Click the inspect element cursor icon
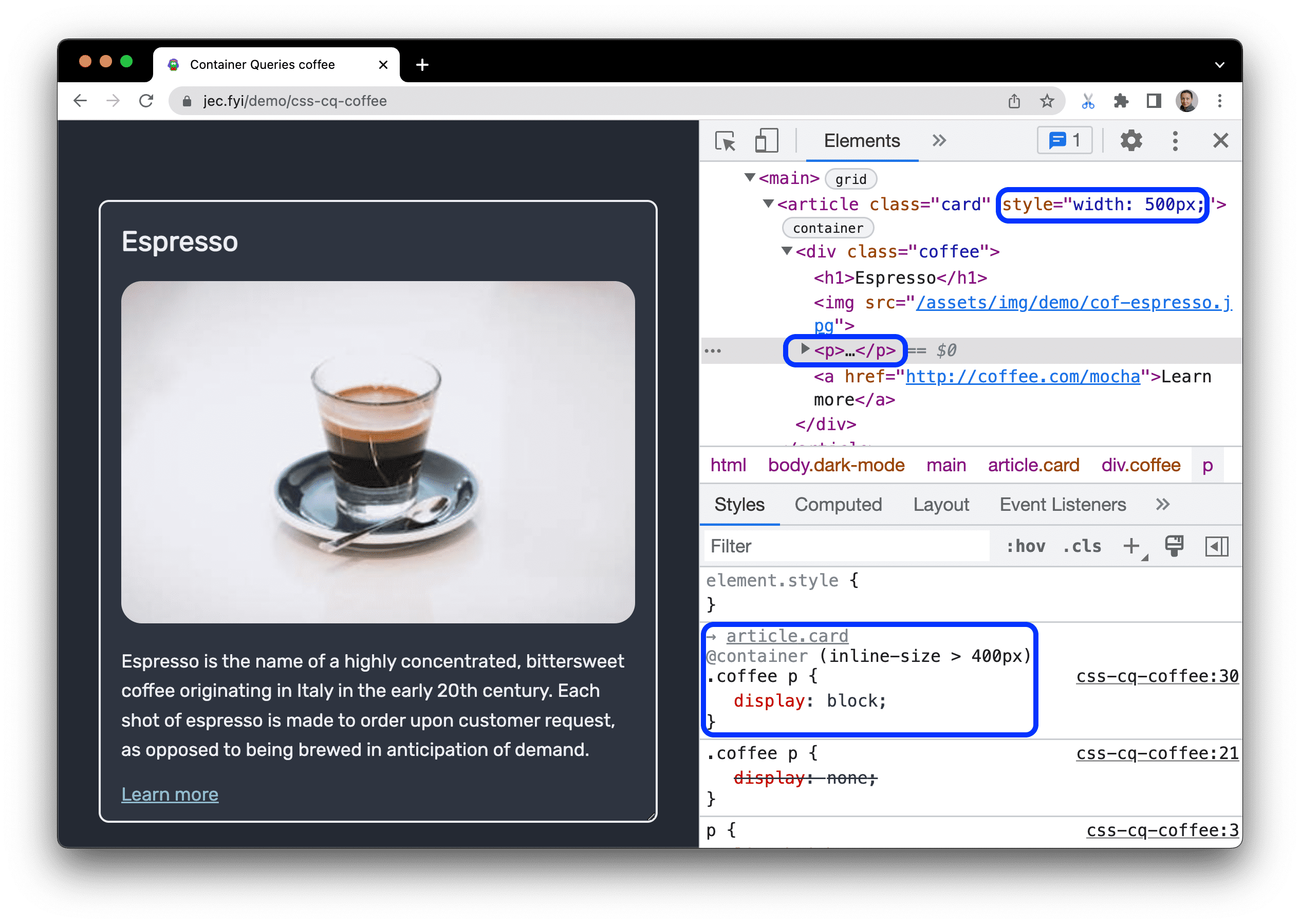Image resolution: width=1300 pixels, height=924 pixels. [724, 139]
